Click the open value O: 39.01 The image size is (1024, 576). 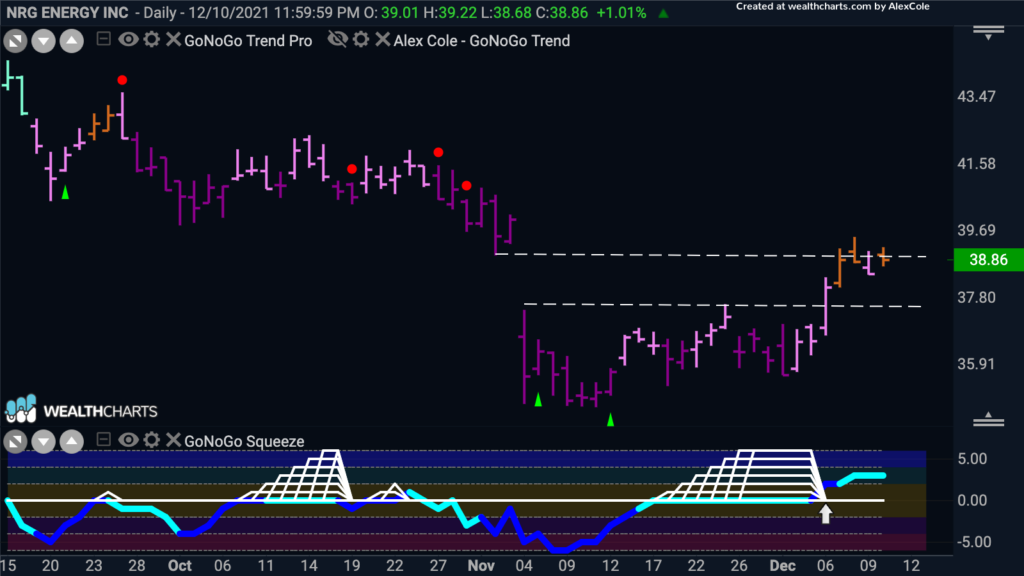point(392,12)
